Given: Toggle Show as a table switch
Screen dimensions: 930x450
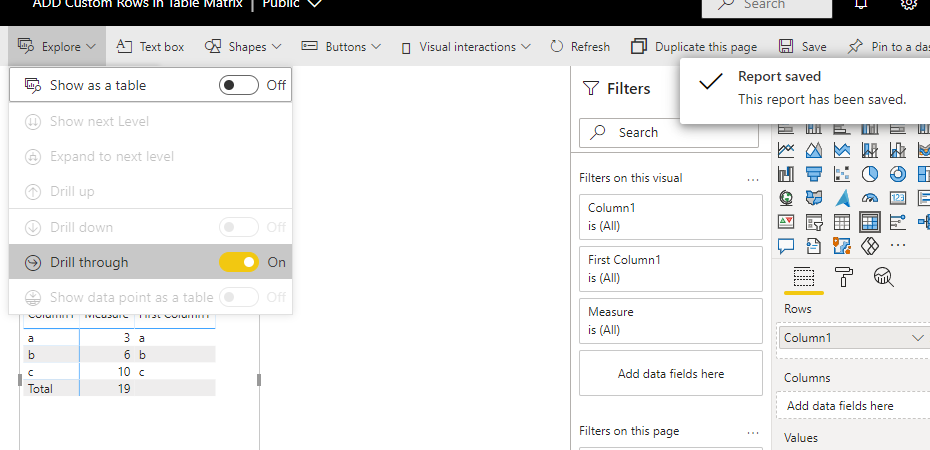Looking at the screenshot, I should coord(238,85).
